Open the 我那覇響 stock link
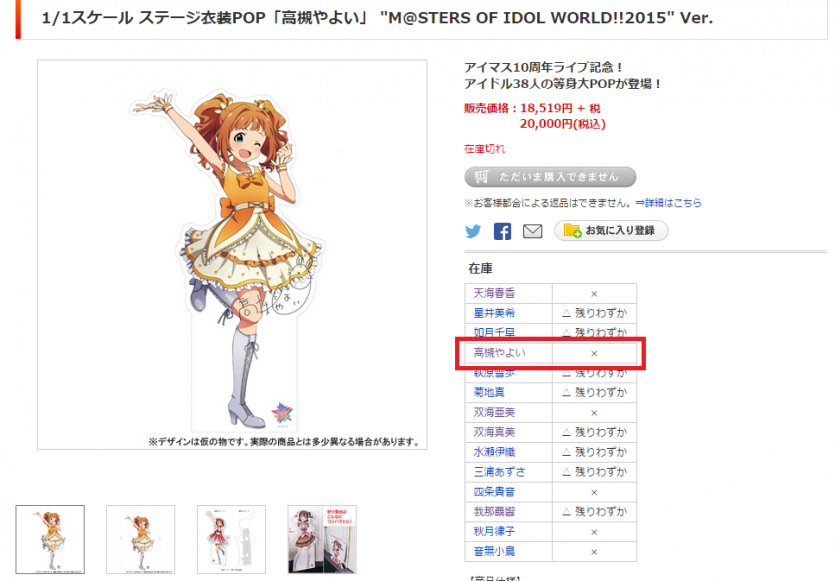This screenshot has height=581, width=835. [494, 512]
